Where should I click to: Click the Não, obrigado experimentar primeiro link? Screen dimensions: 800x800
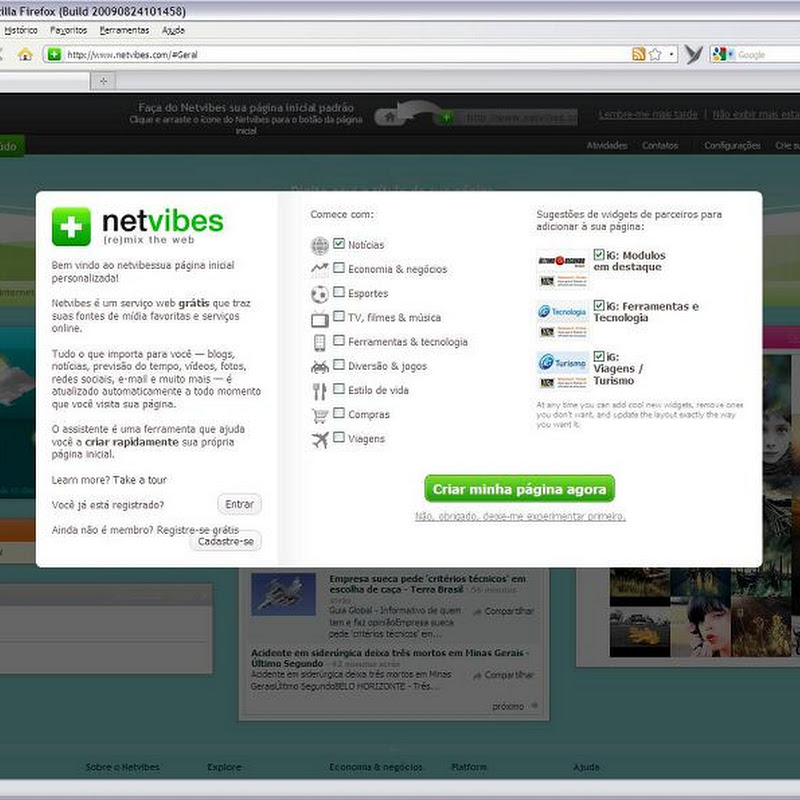point(520,516)
